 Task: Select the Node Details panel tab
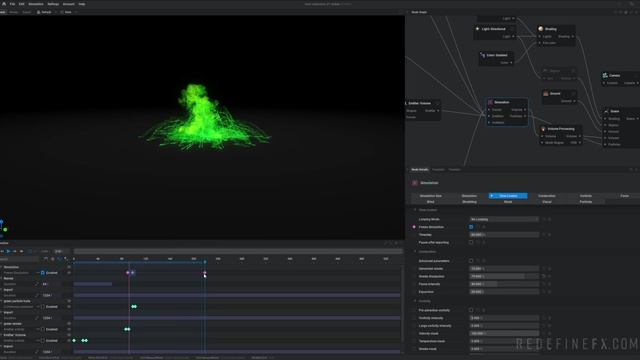click(420, 169)
